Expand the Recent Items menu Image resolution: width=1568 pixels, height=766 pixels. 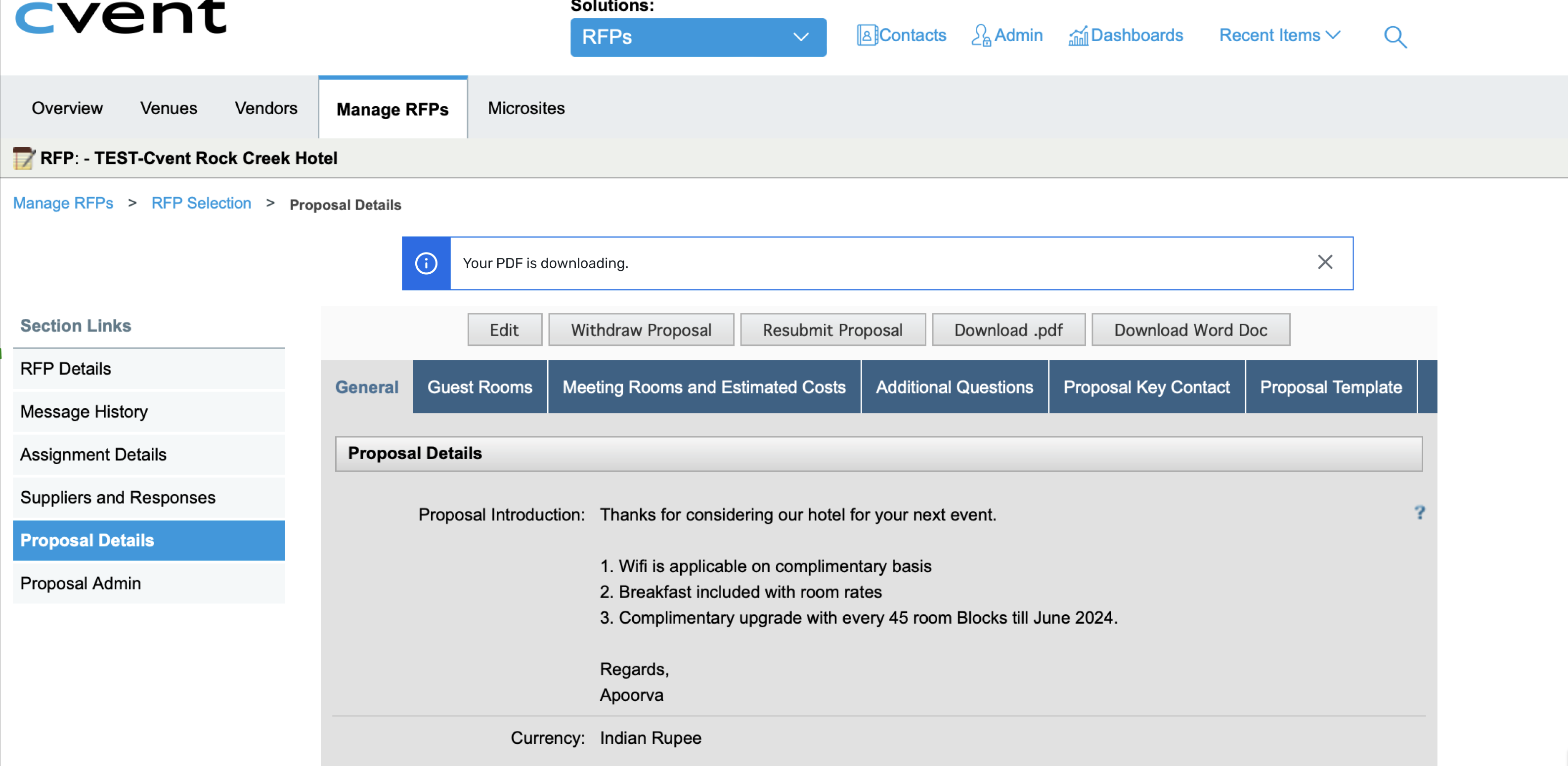coord(1279,35)
